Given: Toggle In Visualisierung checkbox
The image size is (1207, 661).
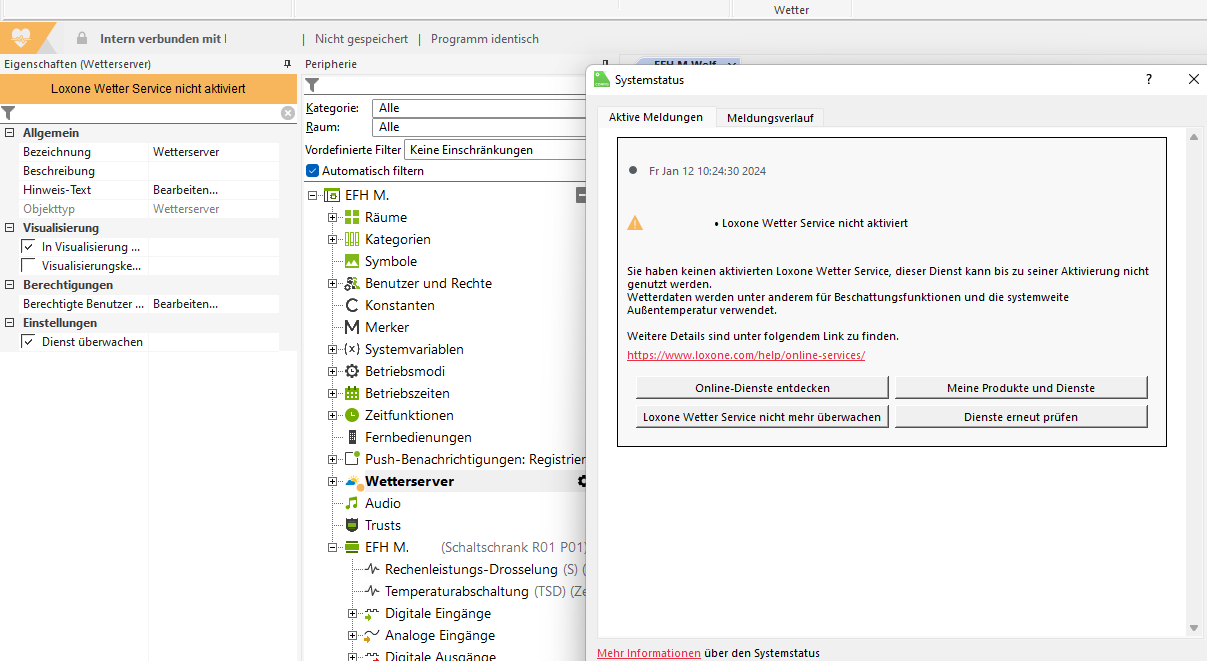Looking at the screenshot, I should (28, 247).
